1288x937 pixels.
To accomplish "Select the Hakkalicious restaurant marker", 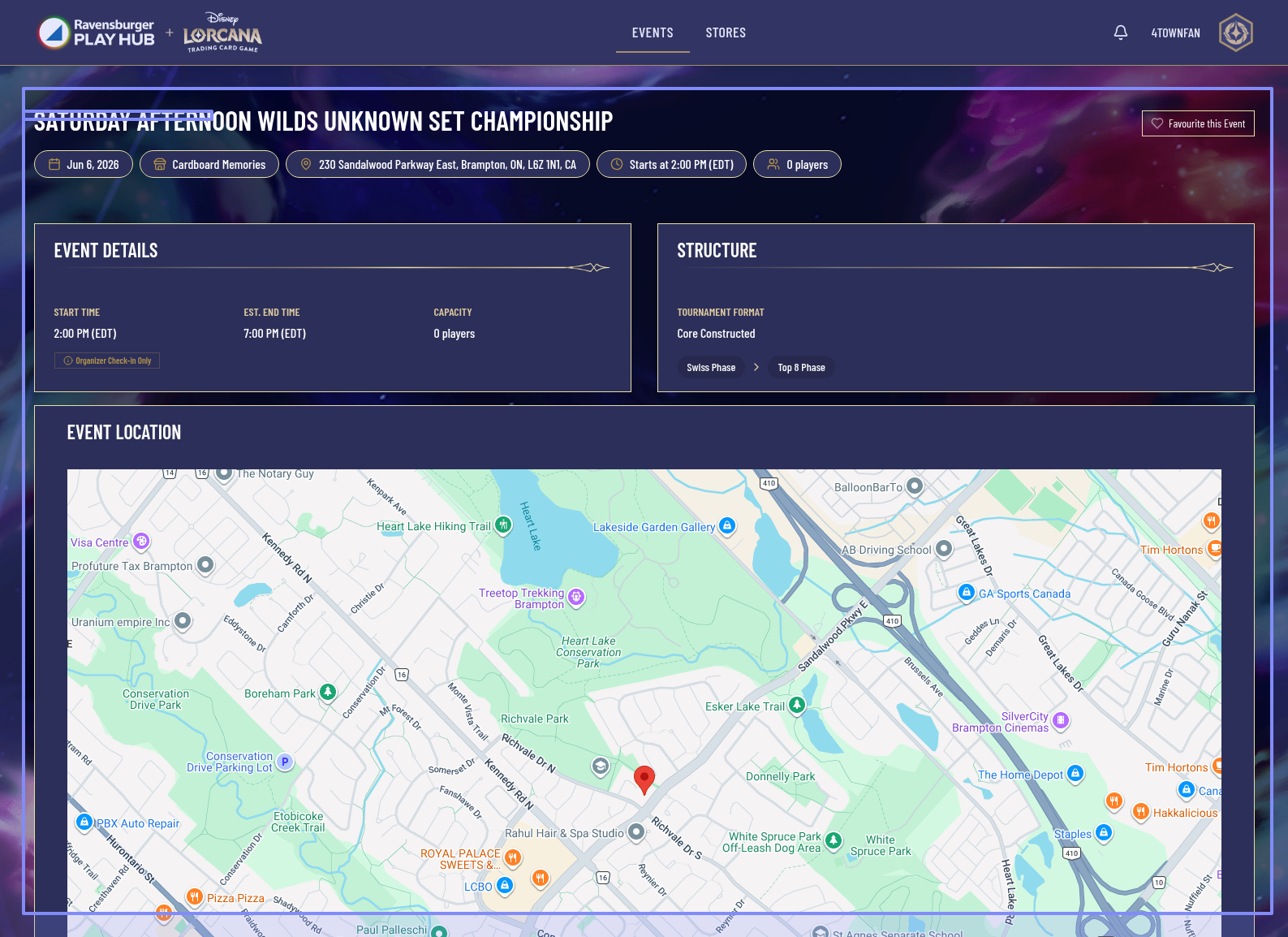I will (1141, 812).
